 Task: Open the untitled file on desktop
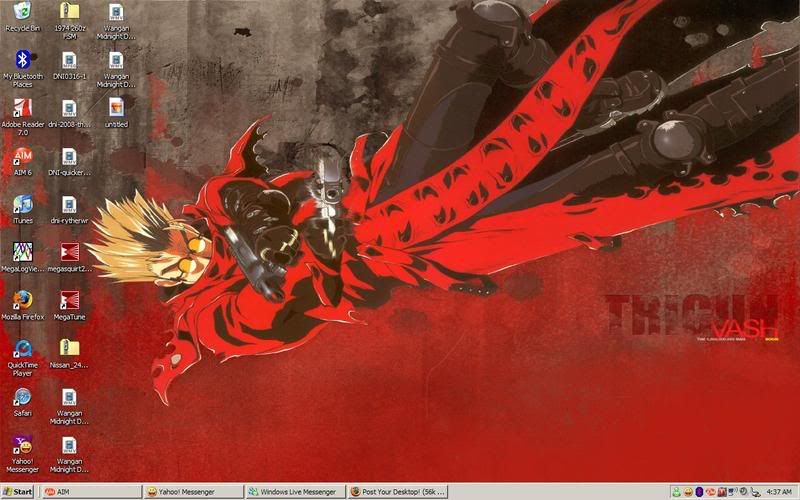(116, 109)
